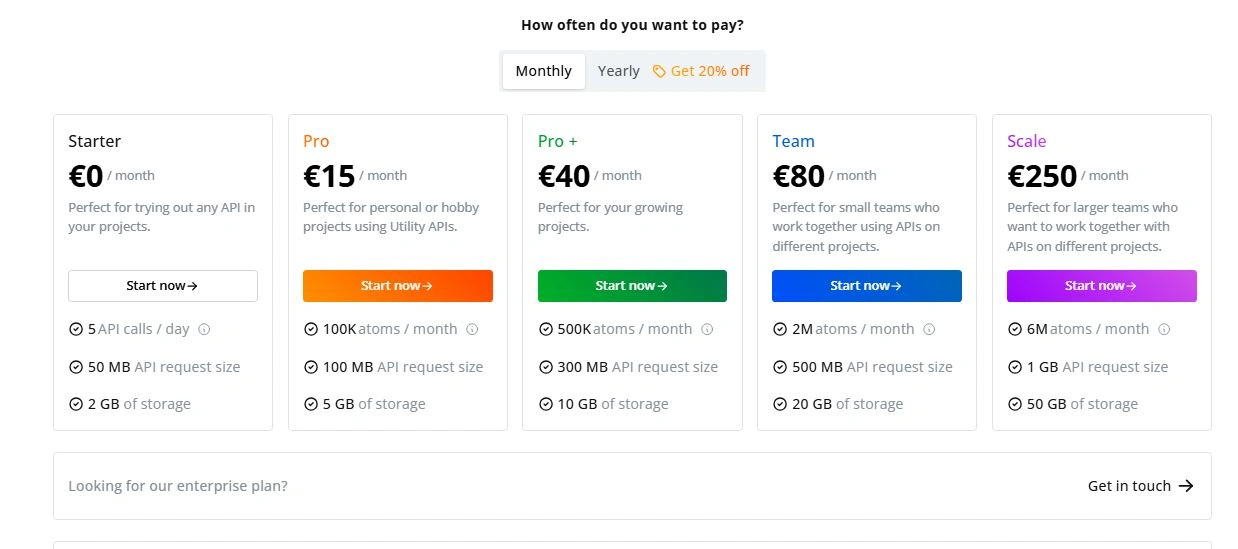Click checkmark icon next to Starter 2 GB storage
Screen dimensions: 1238x549
tap(76, 404)
